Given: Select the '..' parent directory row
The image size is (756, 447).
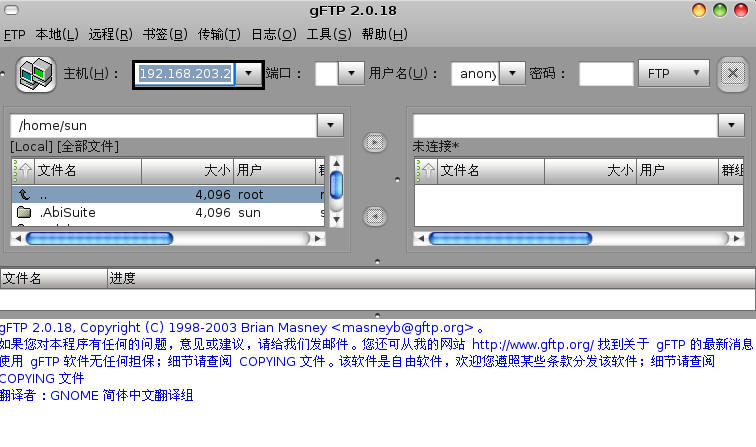Looking at the screenshot, I should click(x=168, y=195).
